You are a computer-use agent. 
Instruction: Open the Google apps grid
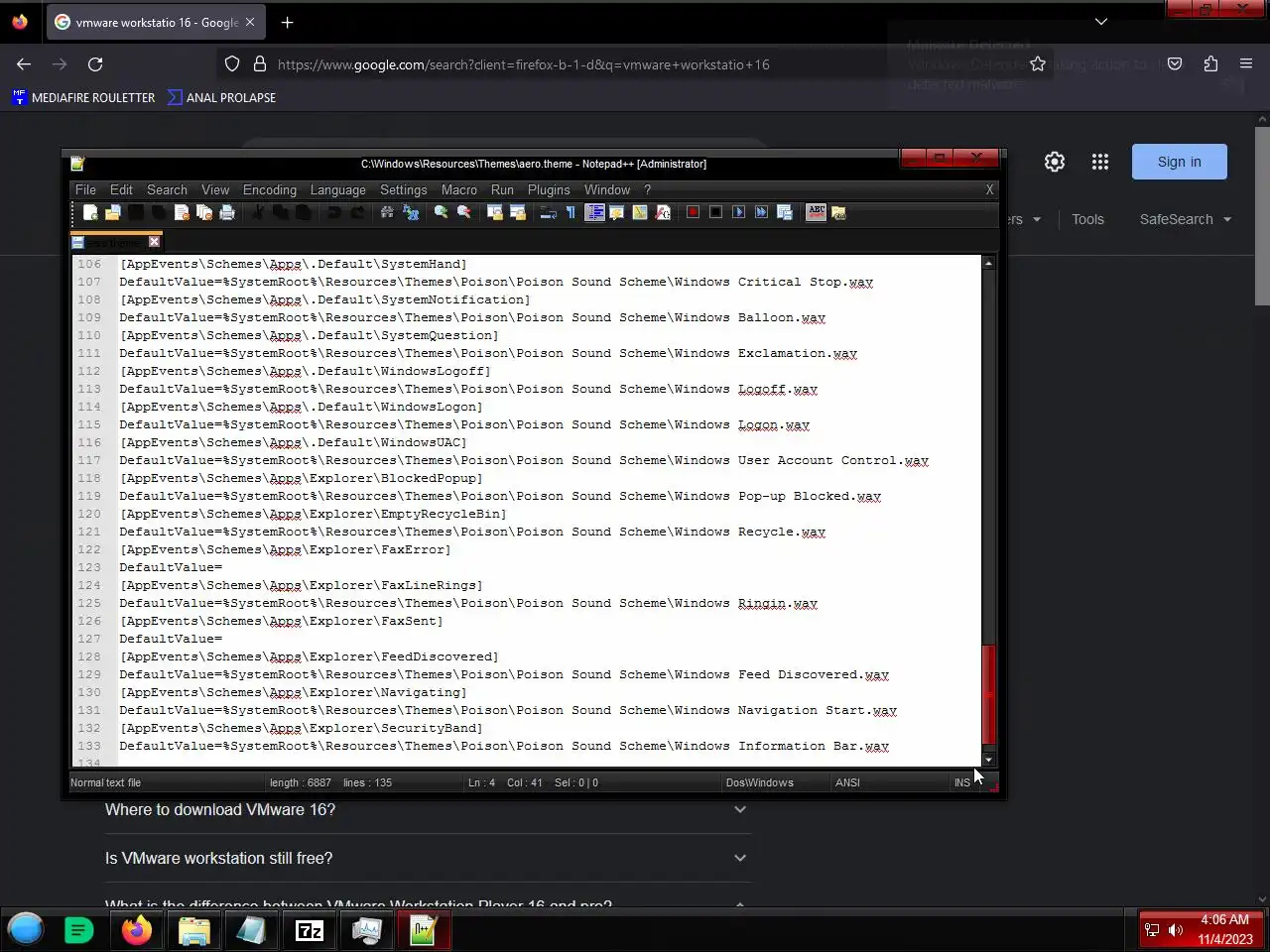click(1099, 162)
